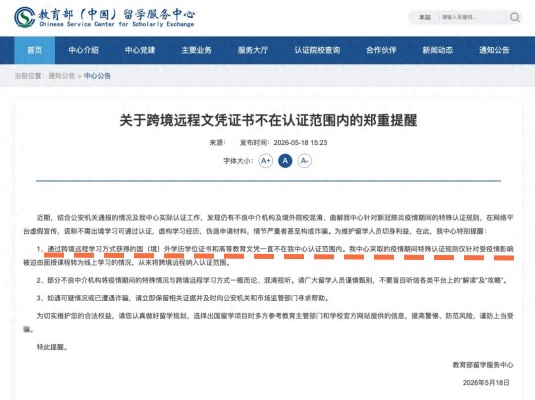Screen dimensions: 535x400
Task: Click item 2 text 部分不良中介机构
Action: click(x=272, y=280)
